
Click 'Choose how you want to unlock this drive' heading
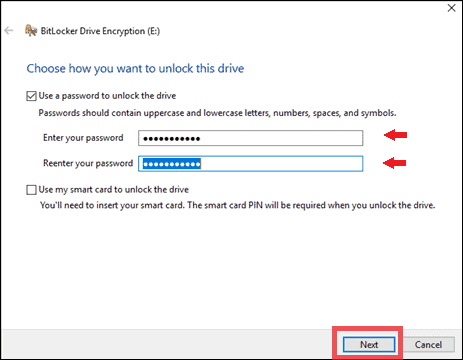(x=135, y=69)
